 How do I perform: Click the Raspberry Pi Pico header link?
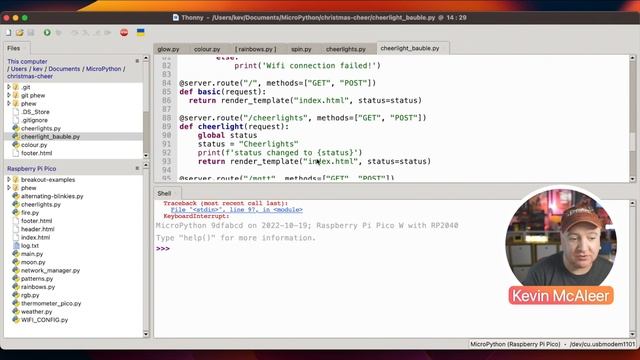click(31, 169)
